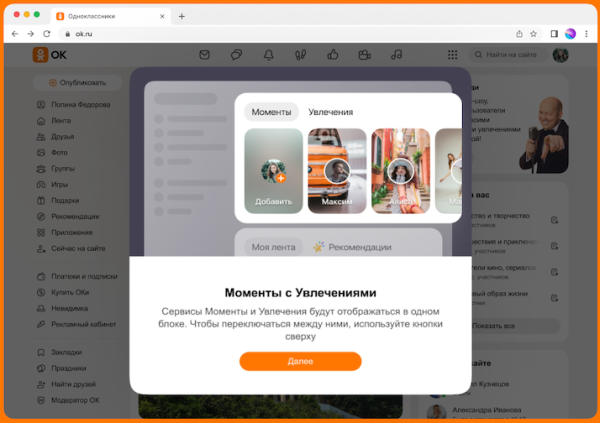The height and width of the screenshot is (423, 600).
Task: Open Игры in sidebar
Action: pos(52,185)
